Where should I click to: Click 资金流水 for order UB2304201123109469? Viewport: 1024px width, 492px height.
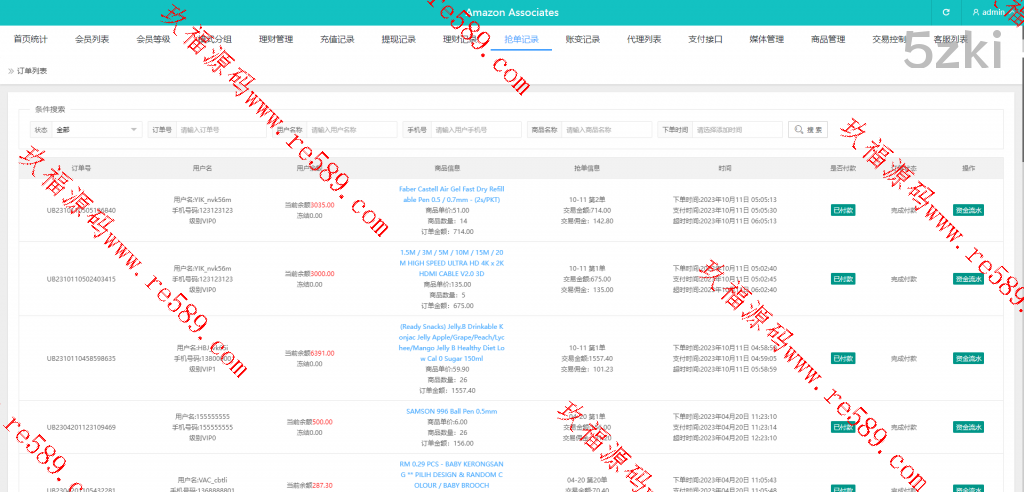[x=968, y=427]
